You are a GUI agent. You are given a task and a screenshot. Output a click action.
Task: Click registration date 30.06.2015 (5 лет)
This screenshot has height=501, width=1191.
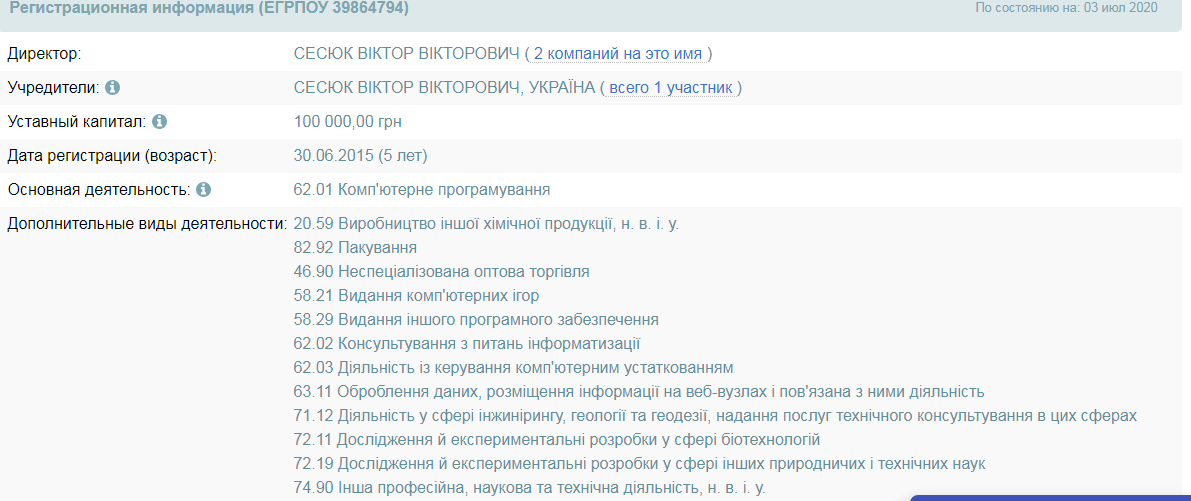coord(361,156)
